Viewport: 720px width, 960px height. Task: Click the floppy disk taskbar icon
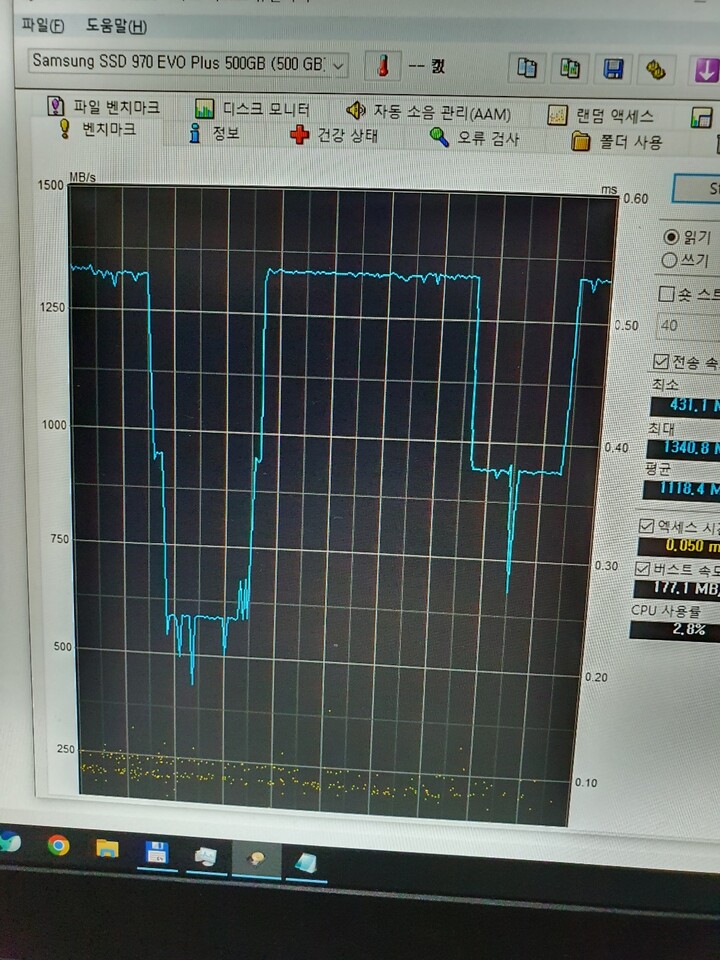(157, 852)
